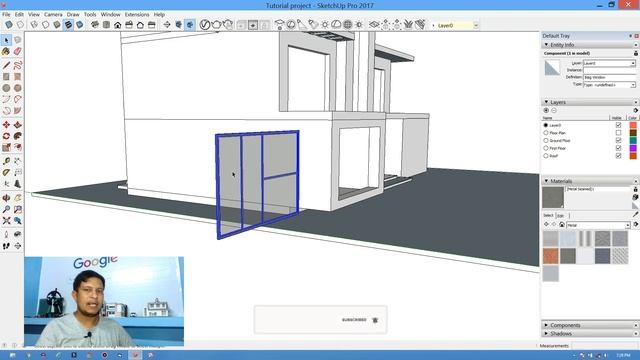Screen dimensions: 640x360
Task: Choose the Protractor tool
Action: pyautogui.click(x=6, y=173)
